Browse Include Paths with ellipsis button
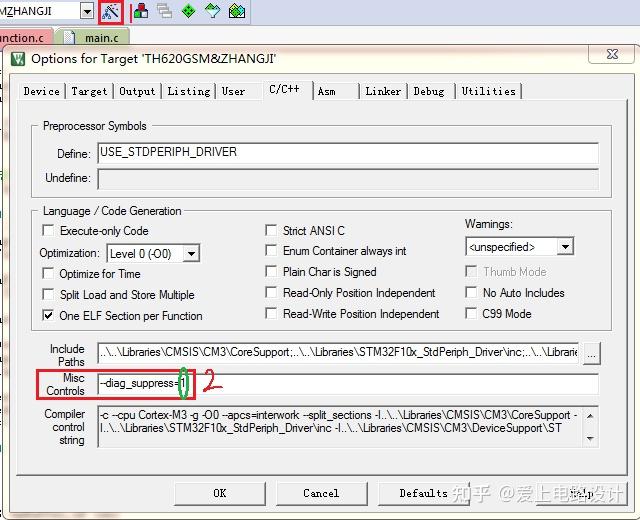This screenshot has height=520, width=640. [x=592, y=353]
